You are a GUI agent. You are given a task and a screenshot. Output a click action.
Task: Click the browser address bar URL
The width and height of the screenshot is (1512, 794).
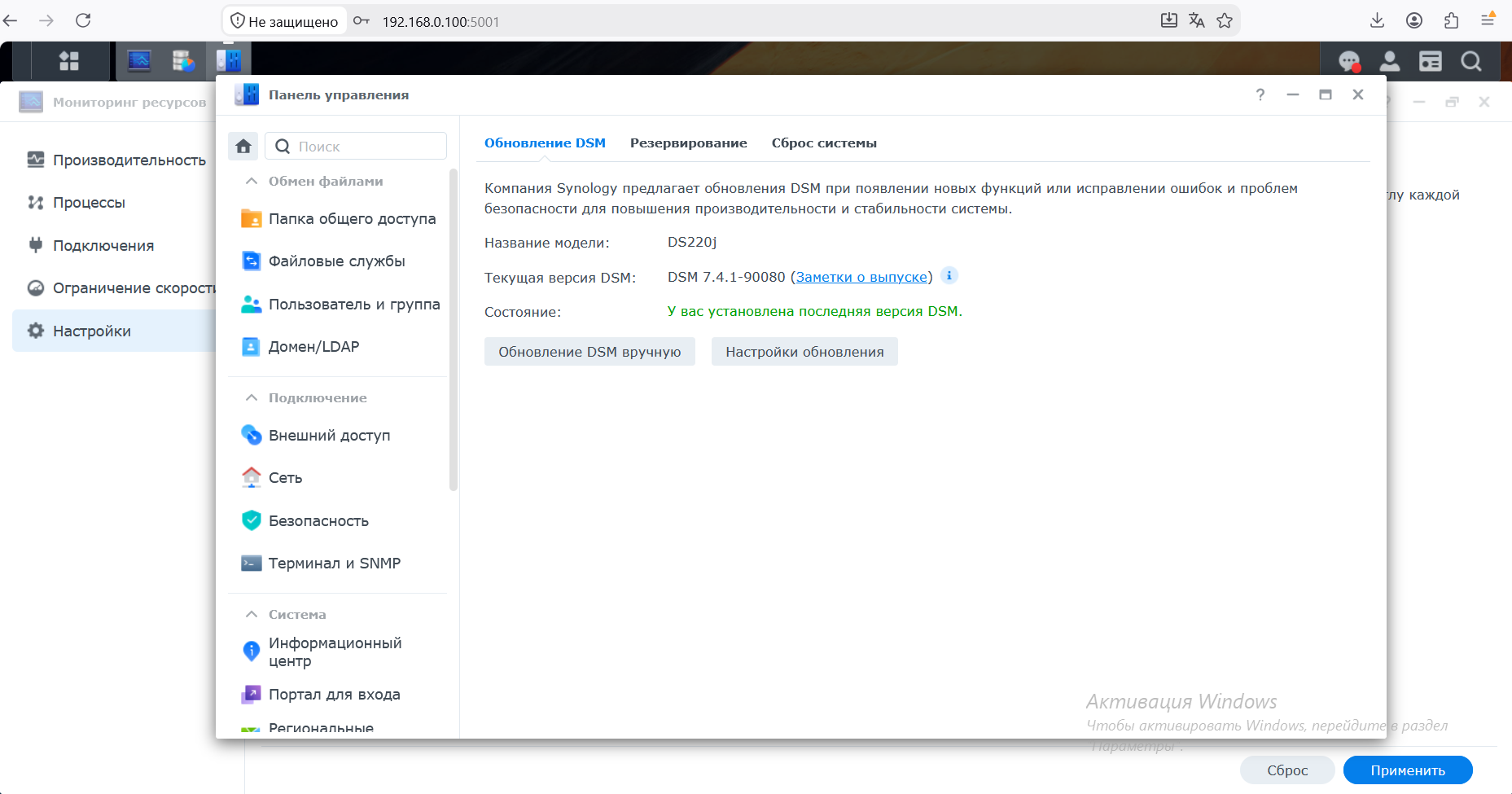pyautogui.click(x=440, y=22)
